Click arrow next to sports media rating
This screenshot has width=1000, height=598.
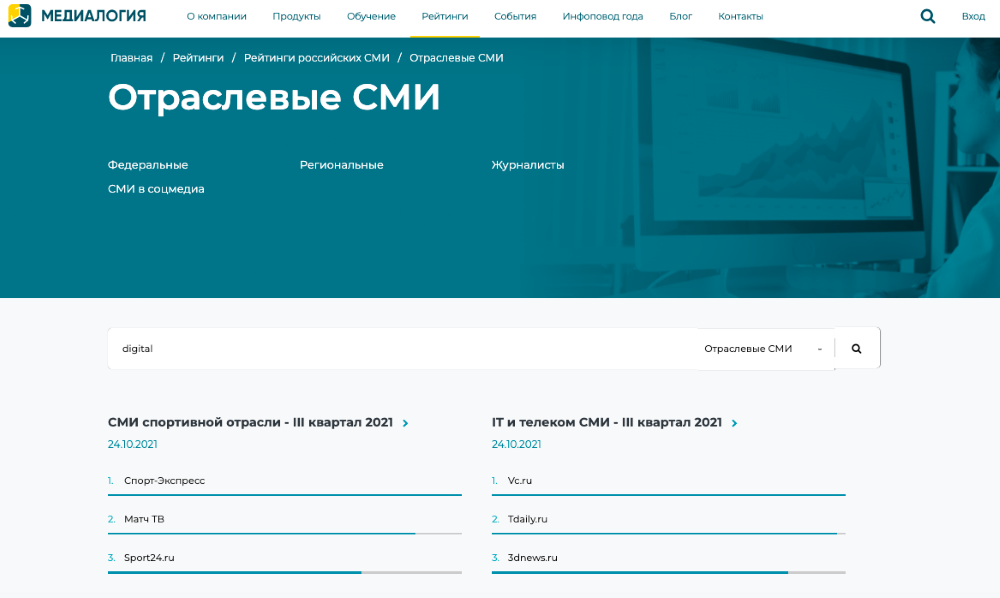(405, 423)
